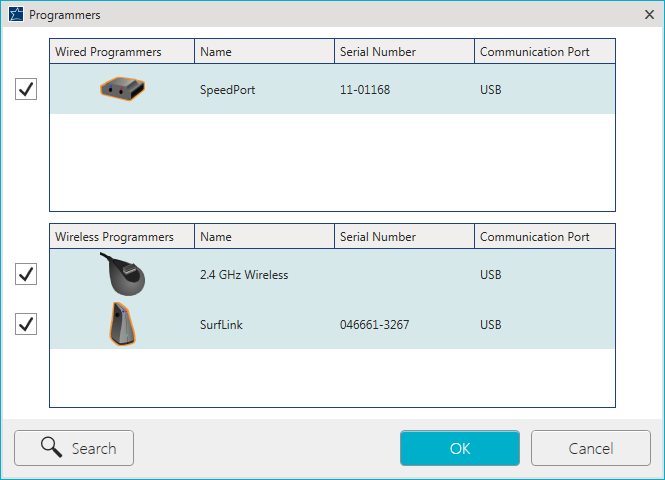Image resolution: width=665 pixels, height=480 pixels.
Task: Toggle the 2.4 GHz Wireless checkbox
Action: (x=26, y=274)
